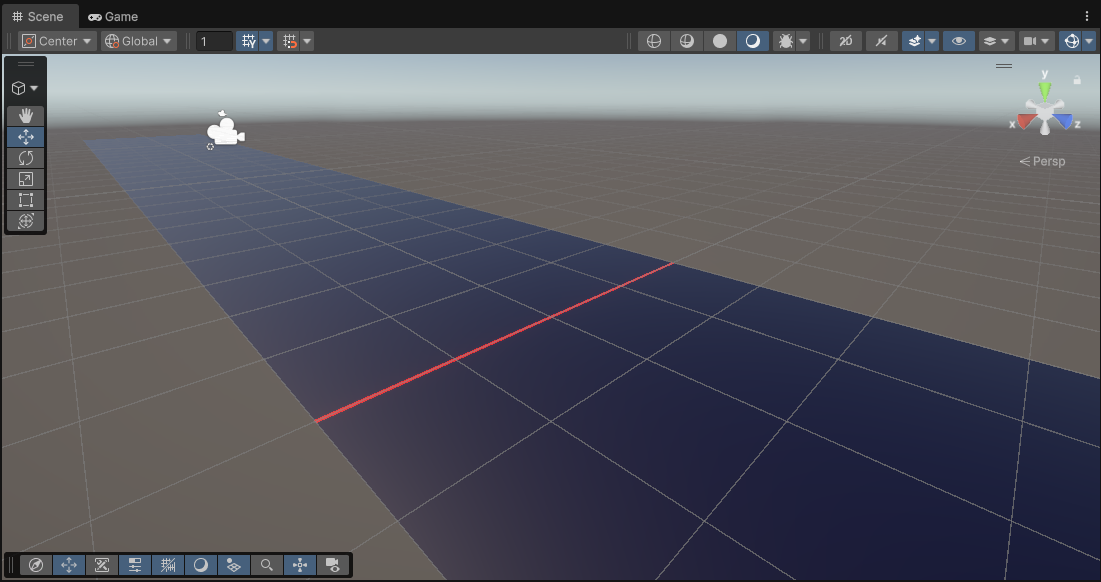Screen dimensions: 1101x582
Task: Select the Scale tool
Action: point(26,179)
